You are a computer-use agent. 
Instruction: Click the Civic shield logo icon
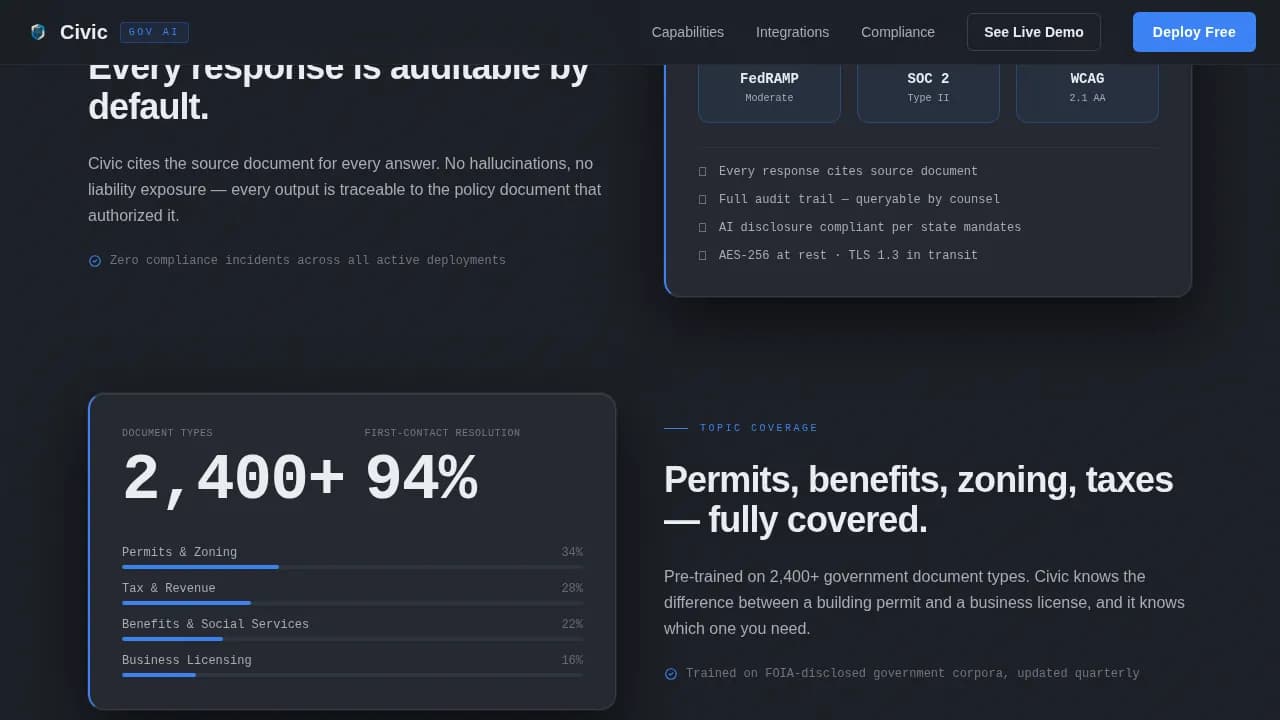[38, 32]
